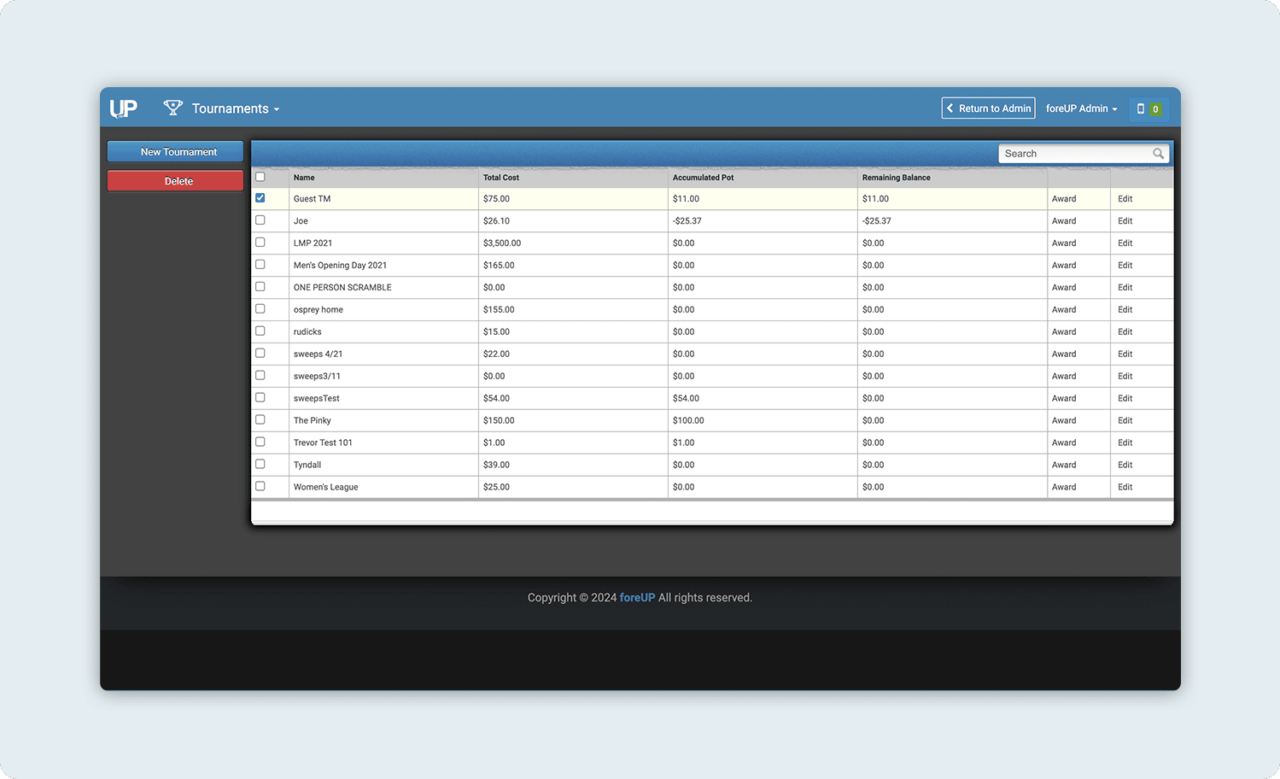Click the red Delete button
1280x779 pixels.
point(176,181)
